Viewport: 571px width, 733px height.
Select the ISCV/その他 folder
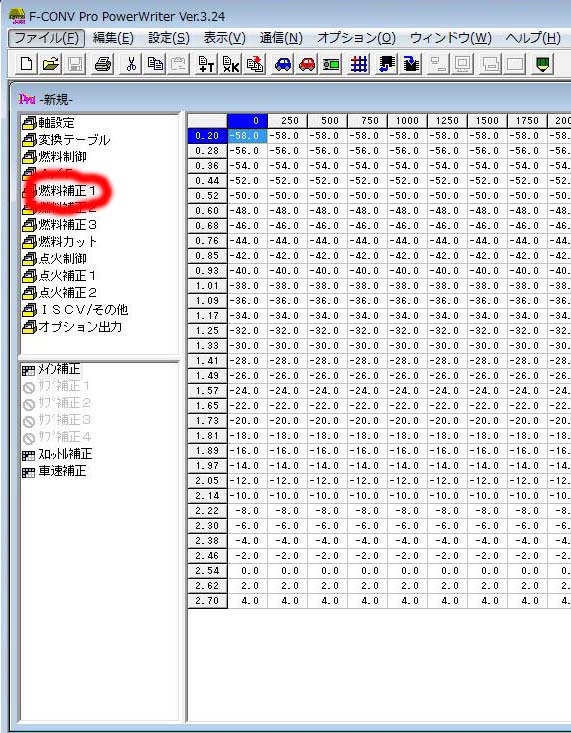(75, 309)
